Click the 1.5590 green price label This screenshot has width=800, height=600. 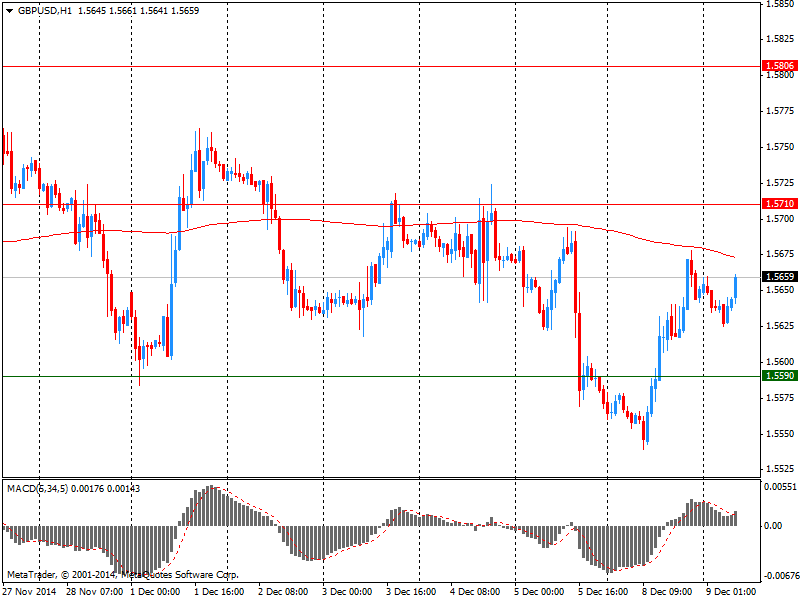click(780, 376)
